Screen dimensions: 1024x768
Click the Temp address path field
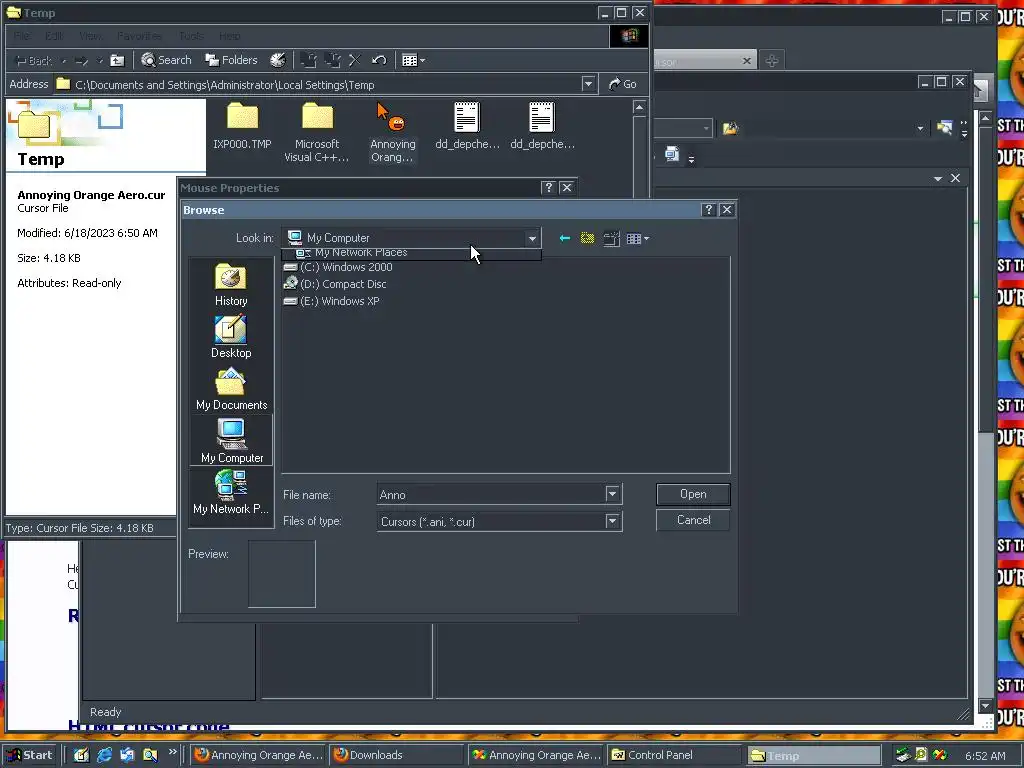[318, 85]
